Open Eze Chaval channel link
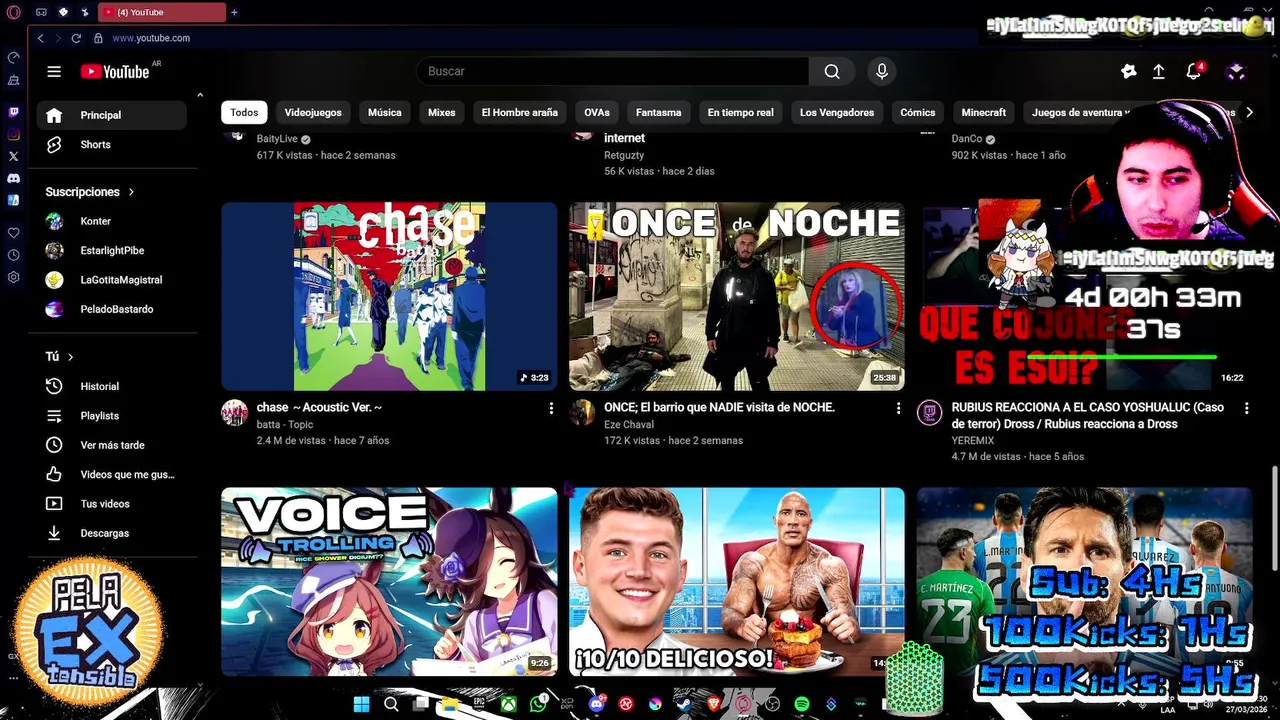 coord(629,424)
